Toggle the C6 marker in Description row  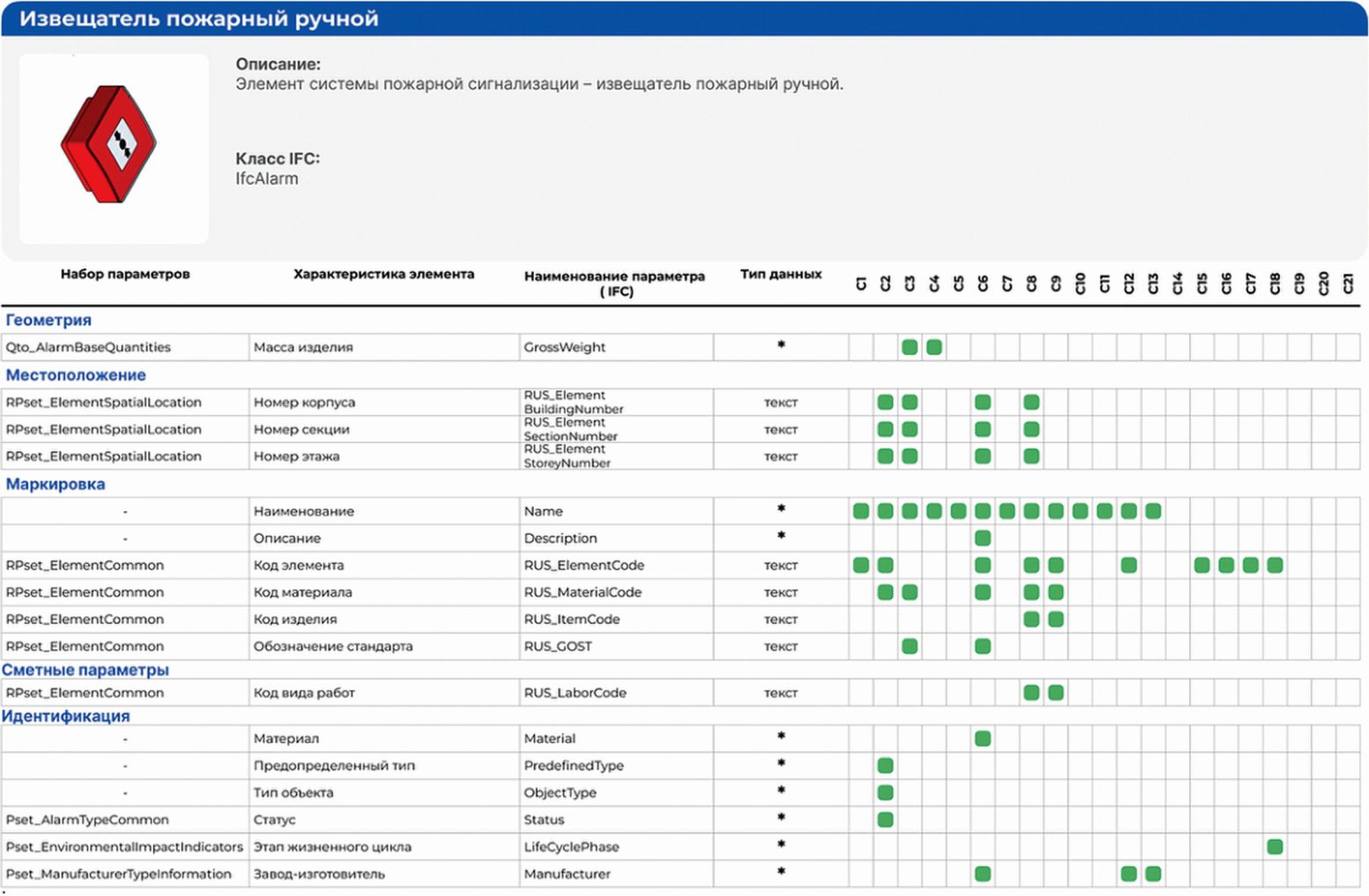coord(983,538)
